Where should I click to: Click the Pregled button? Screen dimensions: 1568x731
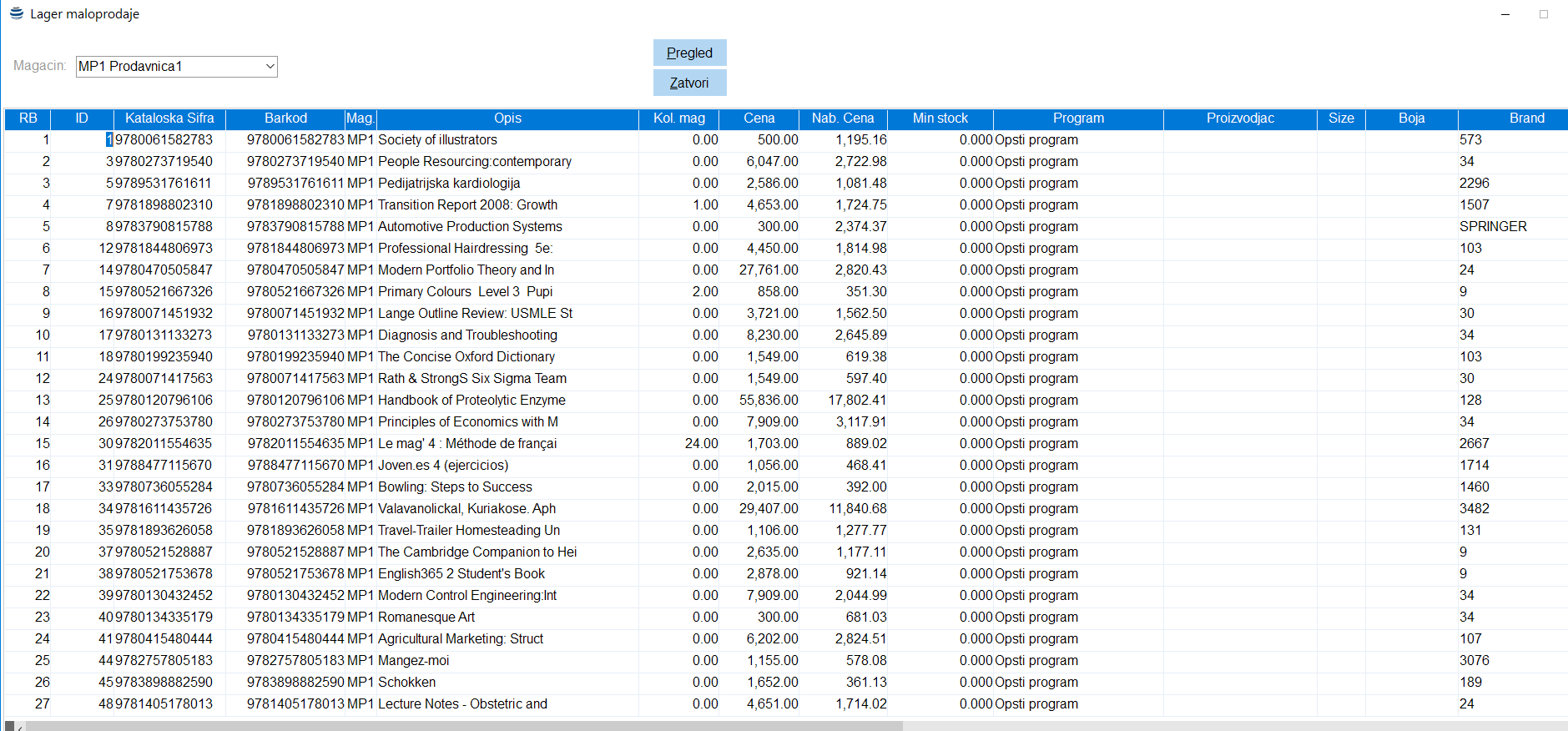689,53
